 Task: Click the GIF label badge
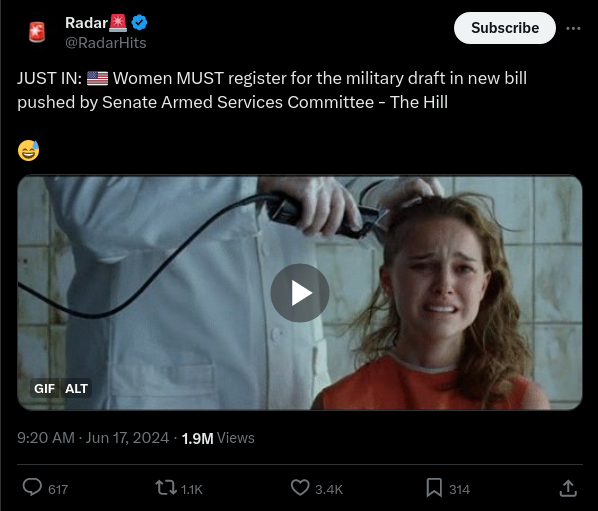(x=45, y=389)
